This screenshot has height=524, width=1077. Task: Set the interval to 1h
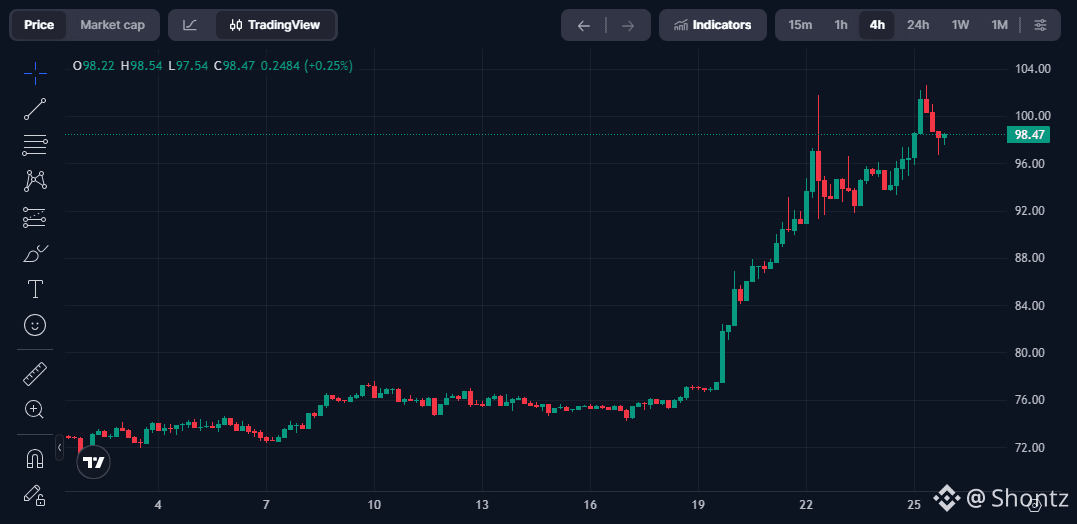[841, 25]
